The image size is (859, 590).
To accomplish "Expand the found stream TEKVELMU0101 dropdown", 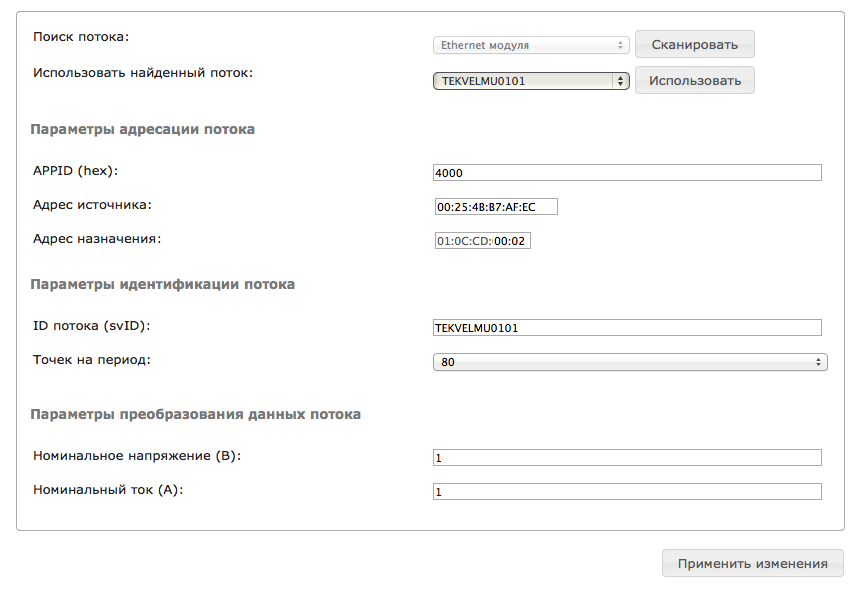I will point(531,81).
